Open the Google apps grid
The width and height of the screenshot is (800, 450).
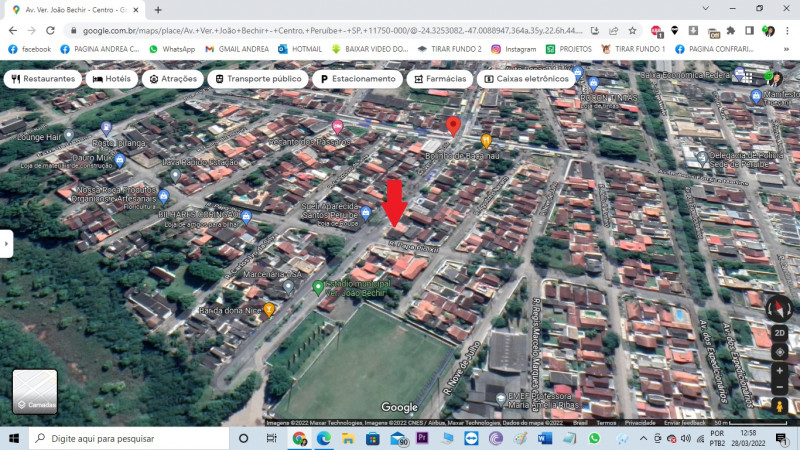point(747,78)
